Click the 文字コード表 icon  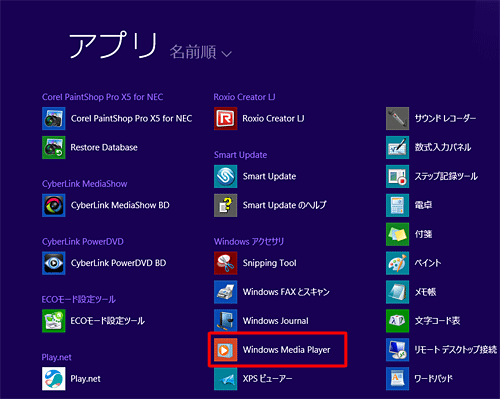(398, 321)
